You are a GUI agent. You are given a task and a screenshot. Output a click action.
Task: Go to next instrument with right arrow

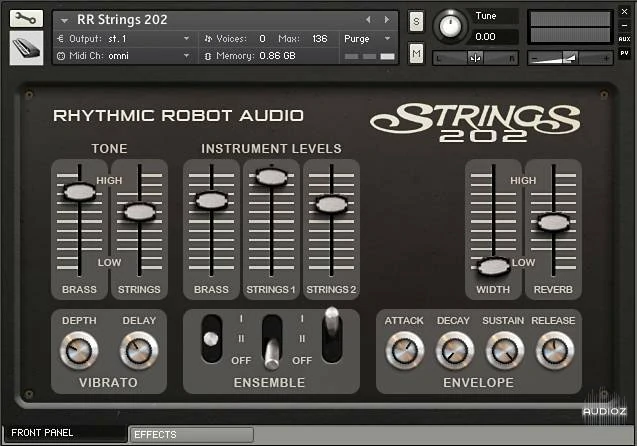[387, 19]
